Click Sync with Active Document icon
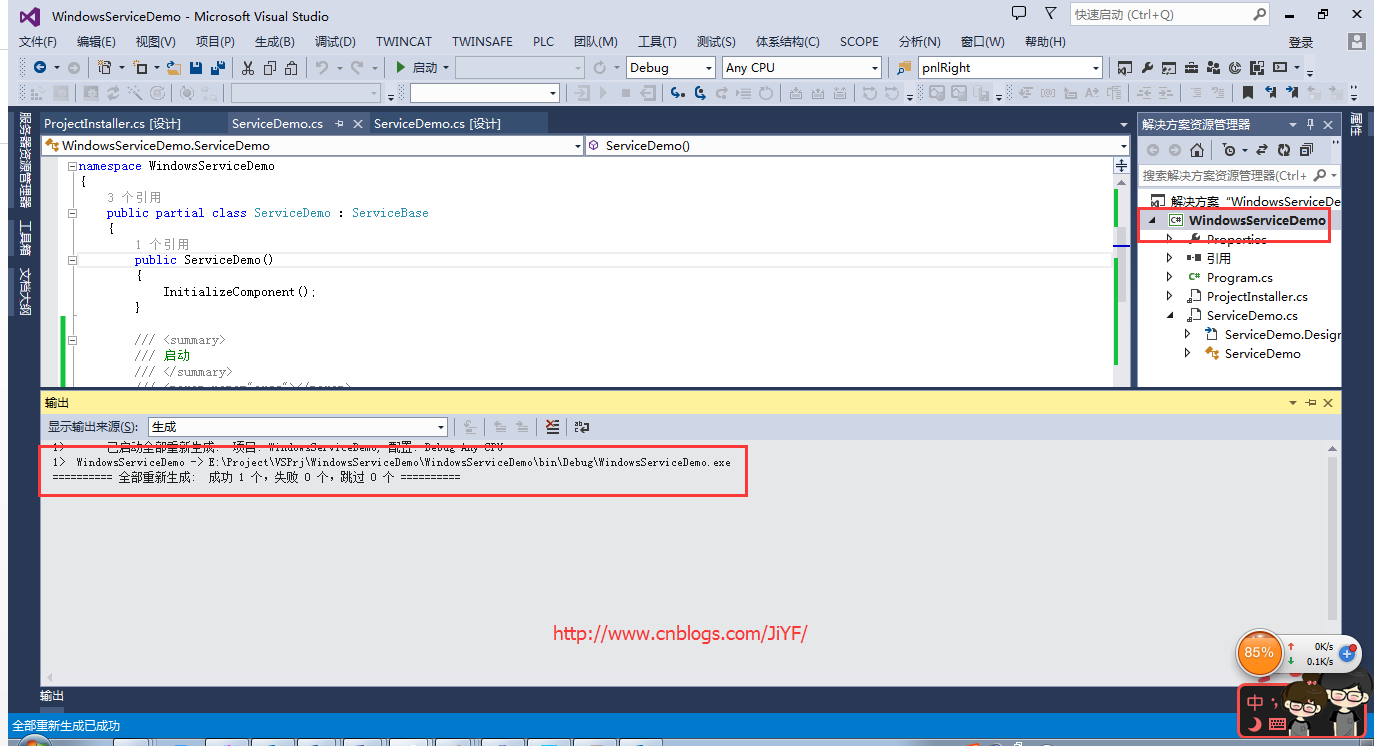The width and height of the screenshot is (1374, 746). click(1262, 150)
